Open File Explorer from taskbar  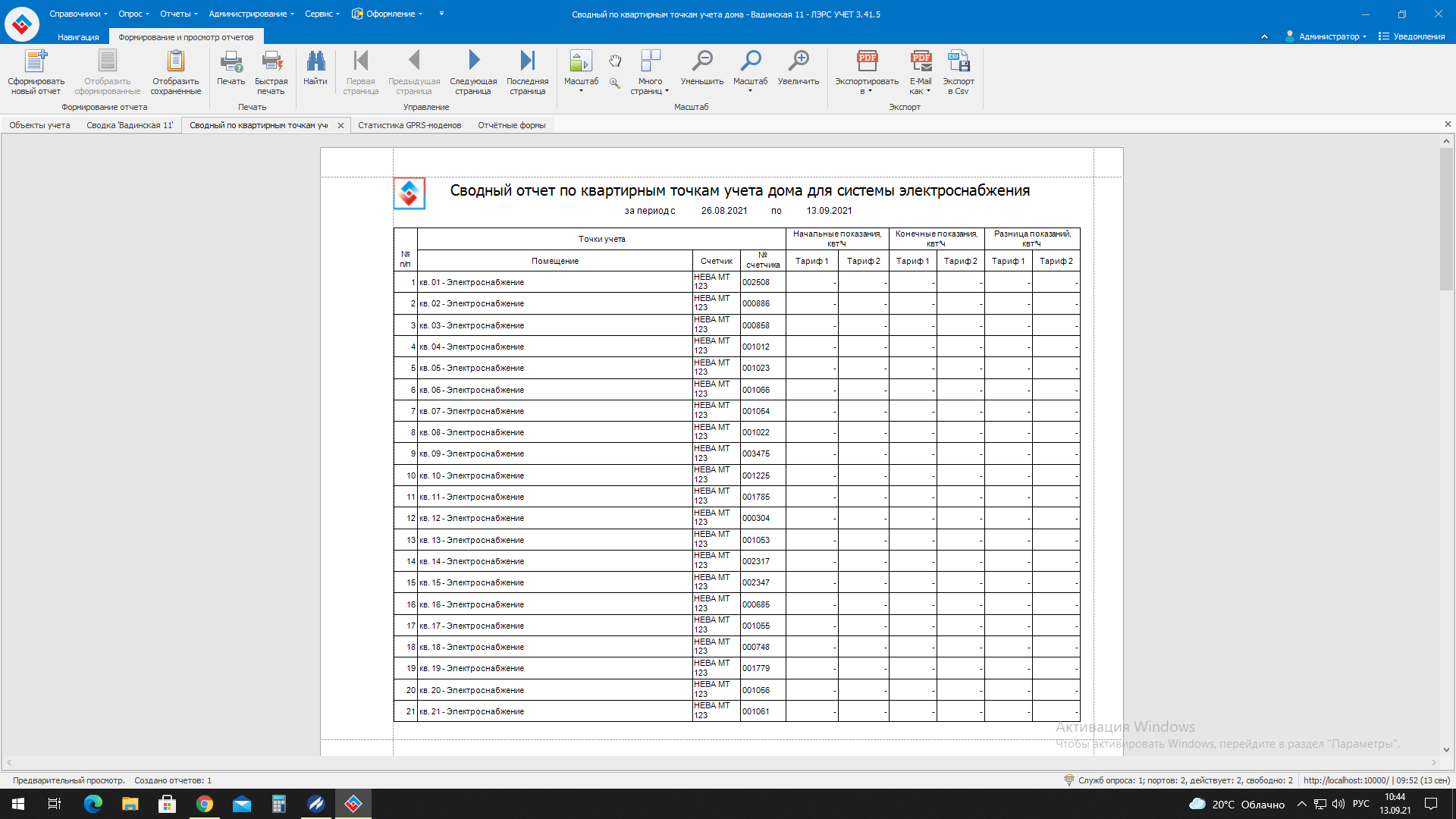(130, 804)
